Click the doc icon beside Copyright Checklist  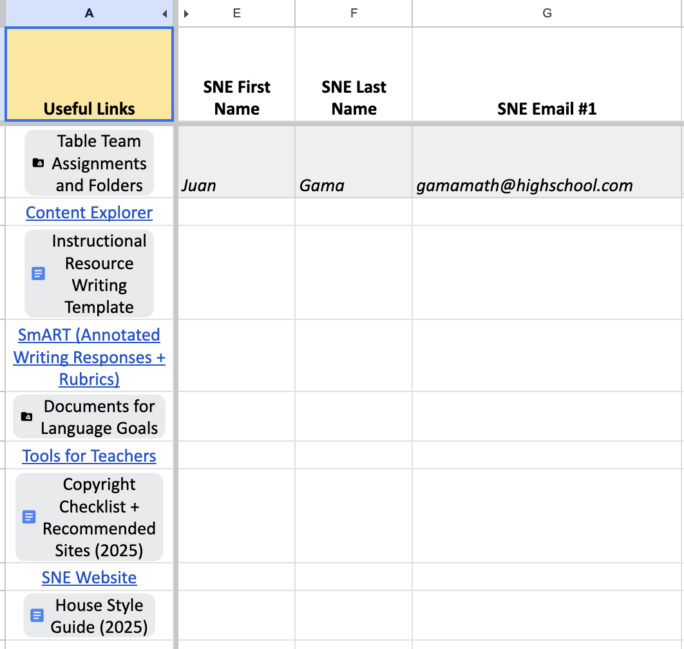[x=29, y=517]
